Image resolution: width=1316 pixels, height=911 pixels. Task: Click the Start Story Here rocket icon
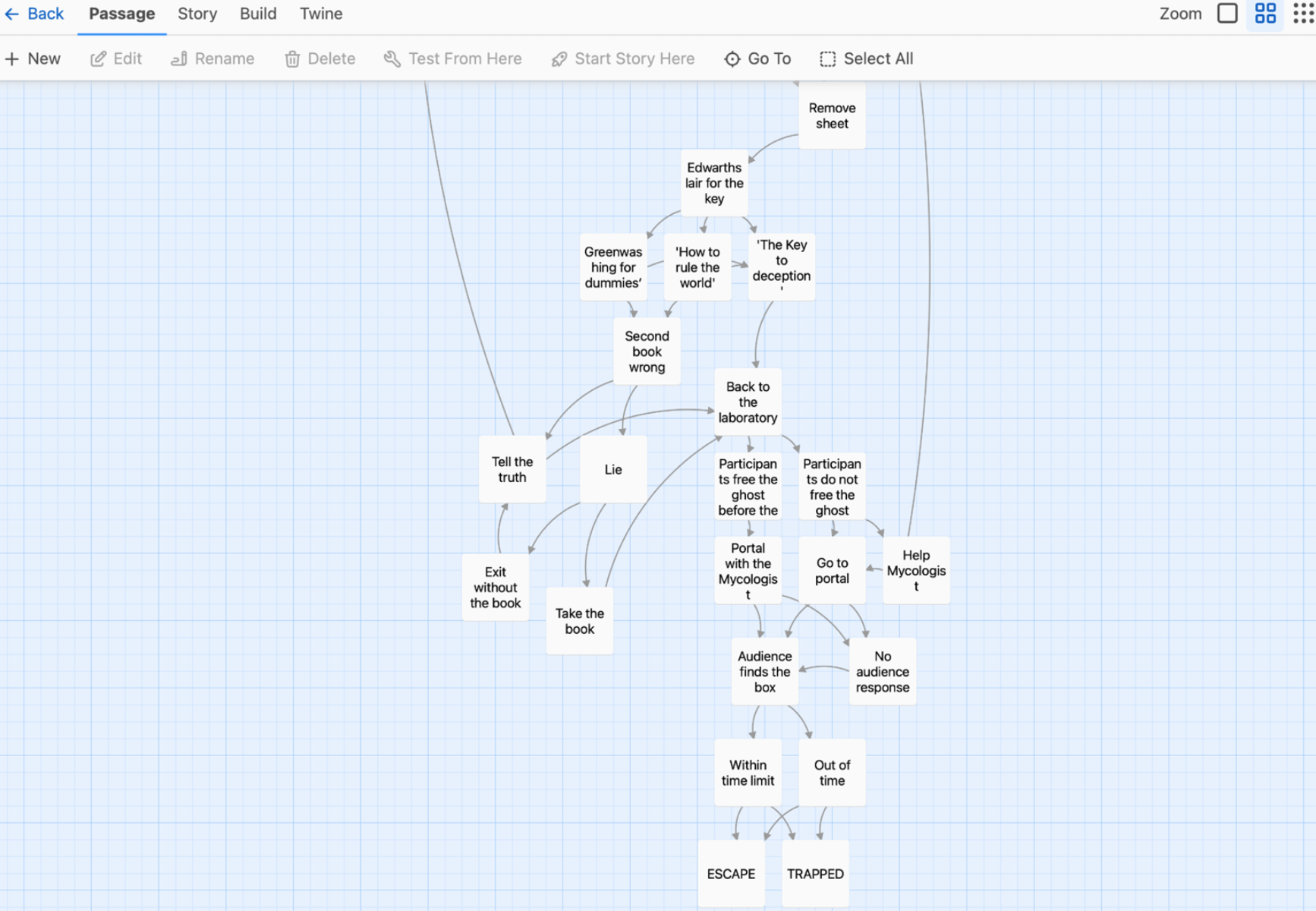pyautogui.click(x=559, y=58)
